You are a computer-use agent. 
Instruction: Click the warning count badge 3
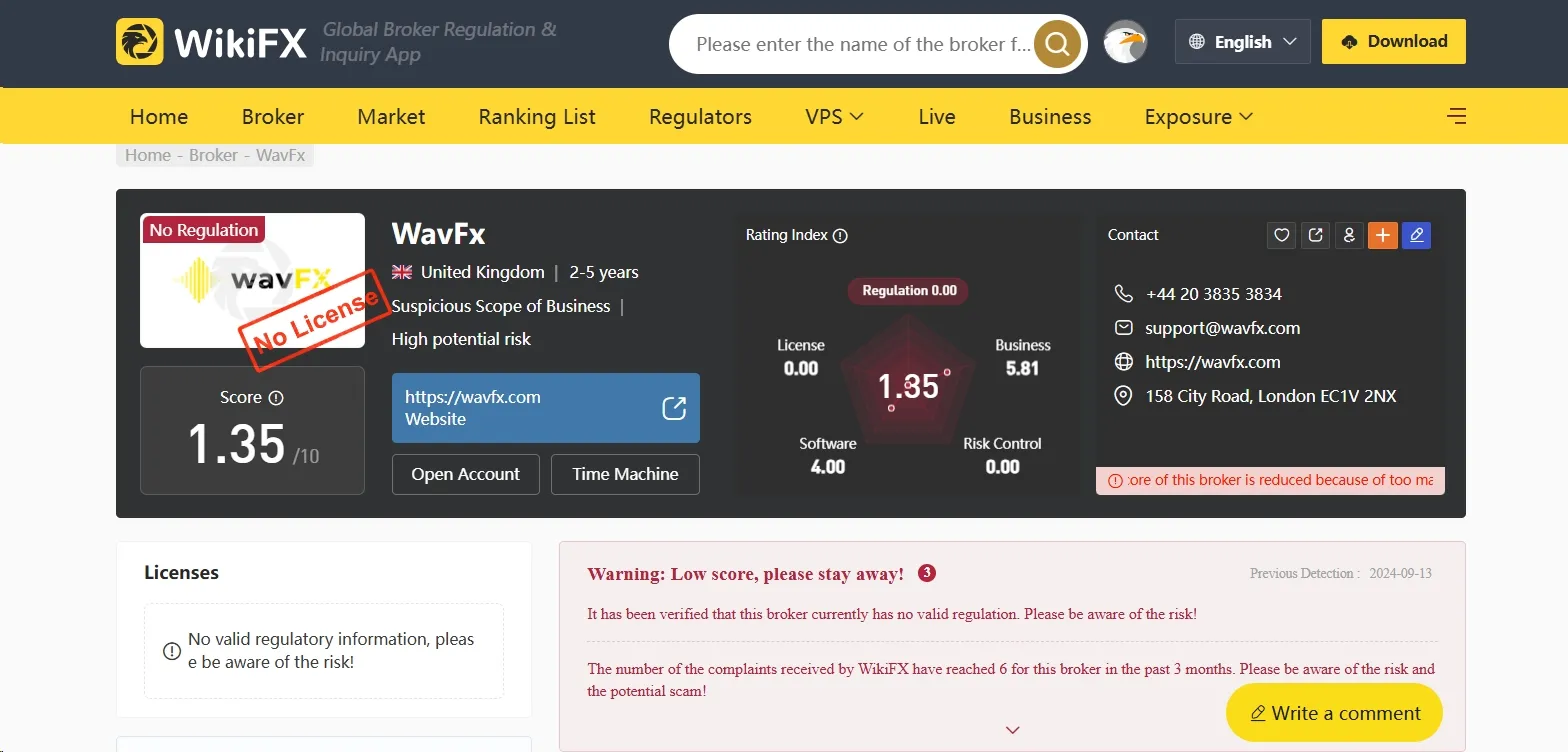[927, 573]
